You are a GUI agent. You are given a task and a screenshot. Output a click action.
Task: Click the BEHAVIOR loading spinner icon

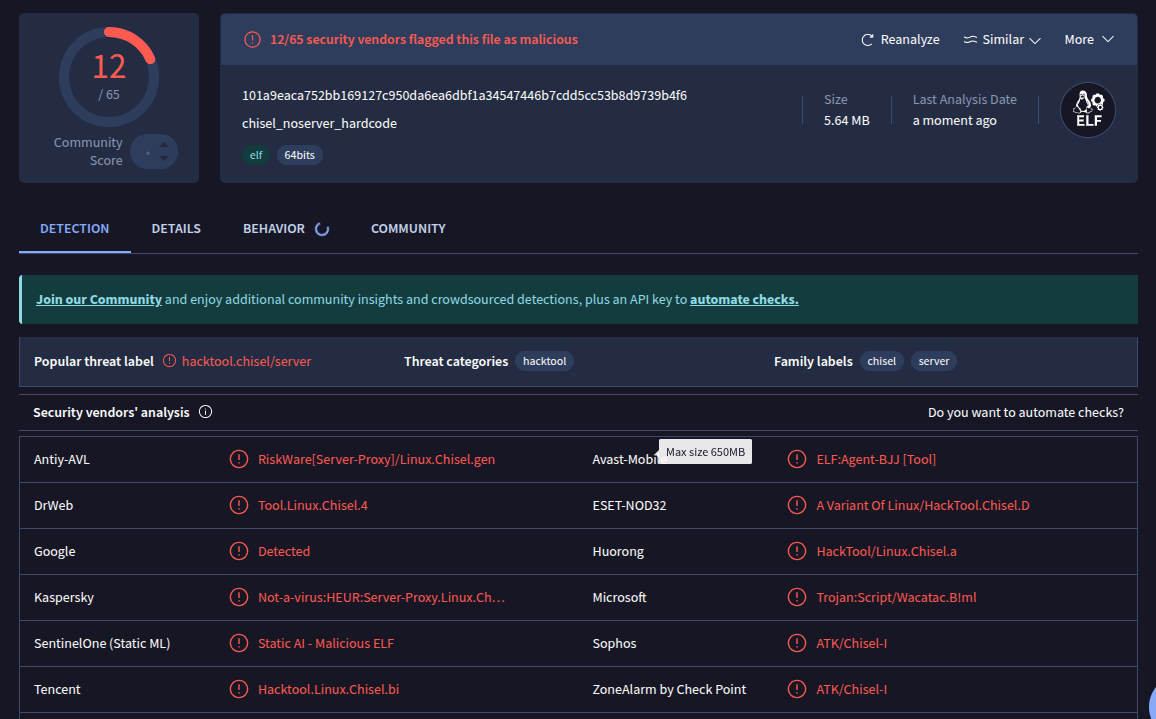point(321,229)
